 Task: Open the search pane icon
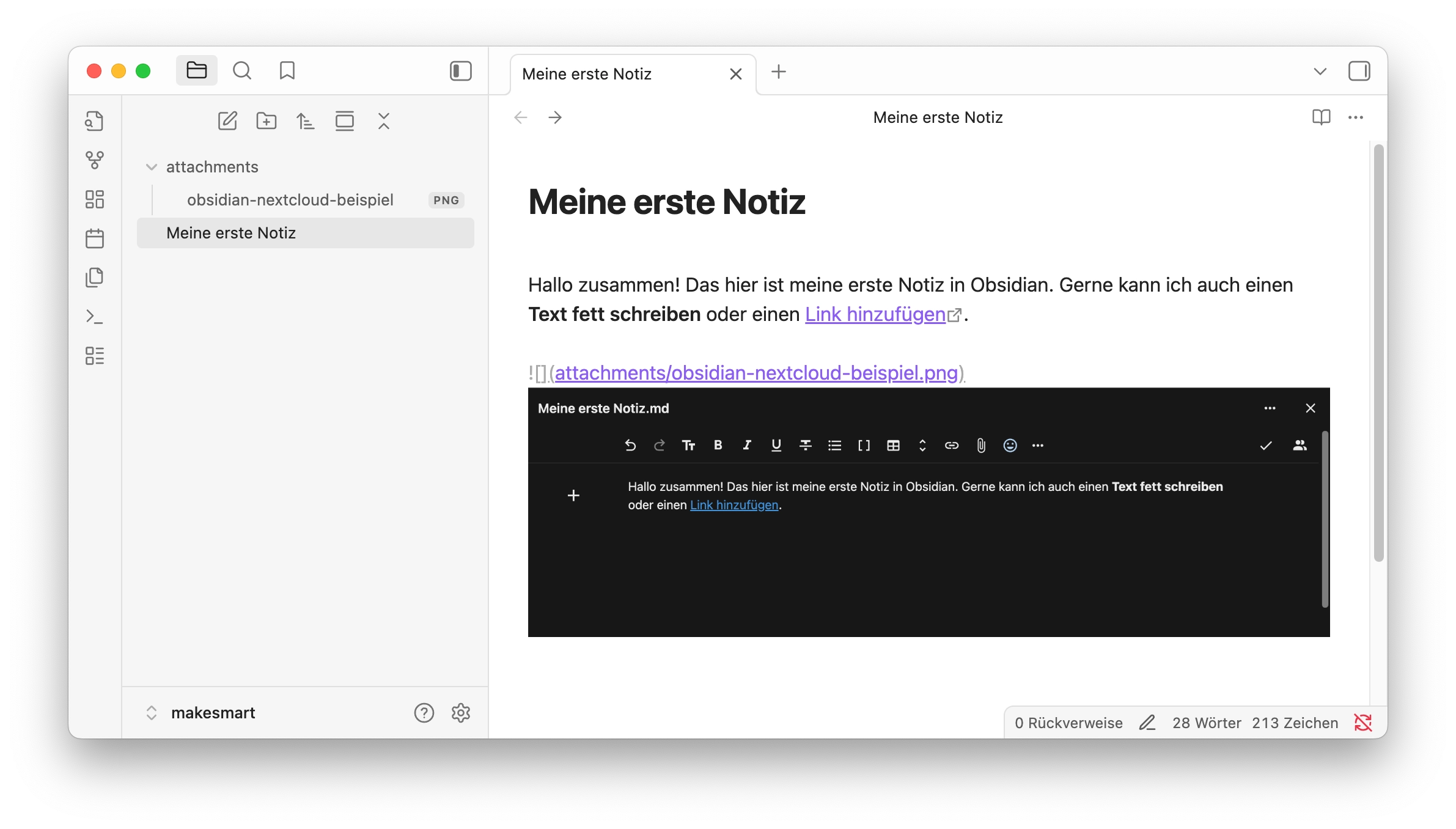point(242,71)
